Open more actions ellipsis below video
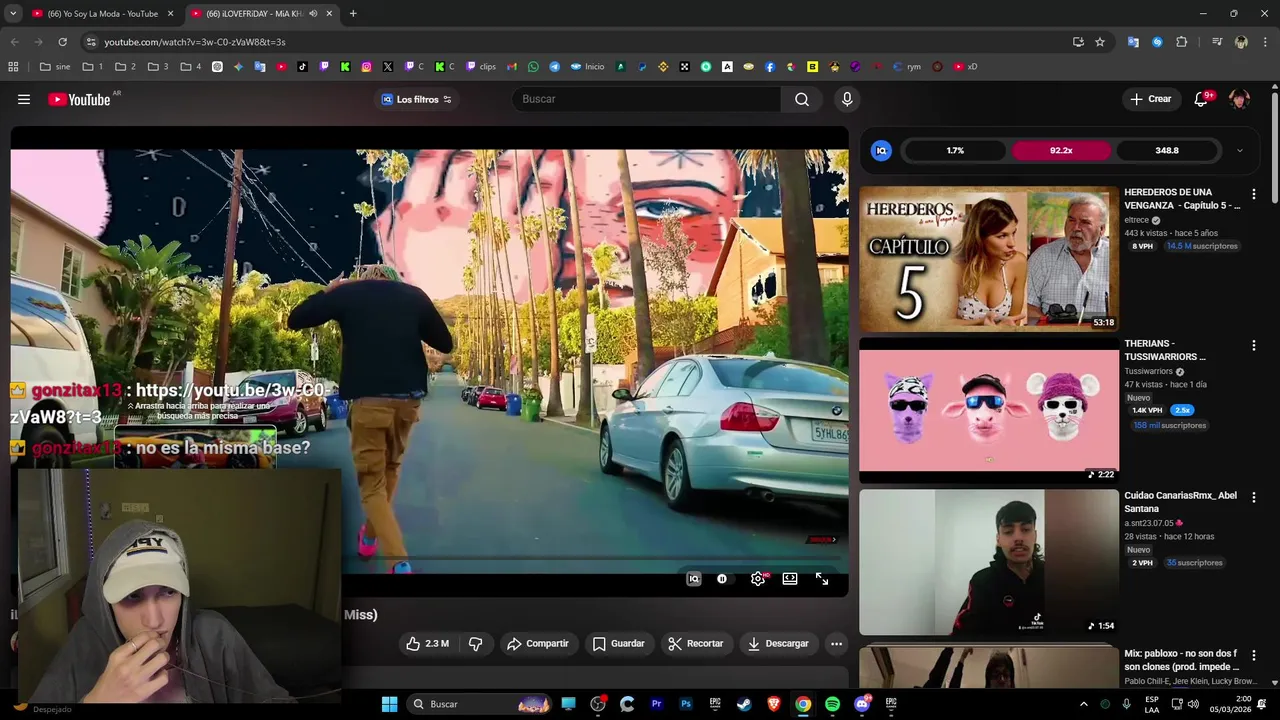The image size is (1280, 720). tap(837, 644)
